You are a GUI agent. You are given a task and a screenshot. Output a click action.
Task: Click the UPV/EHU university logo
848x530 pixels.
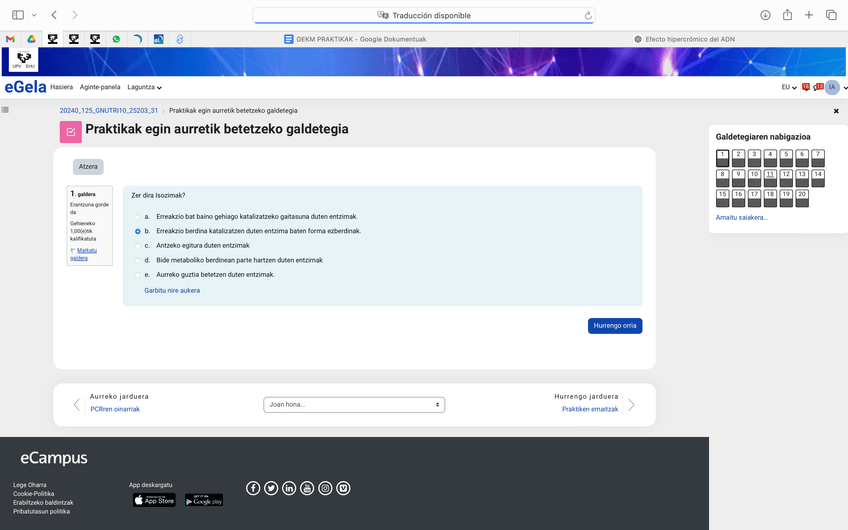[x=23, y=59]
